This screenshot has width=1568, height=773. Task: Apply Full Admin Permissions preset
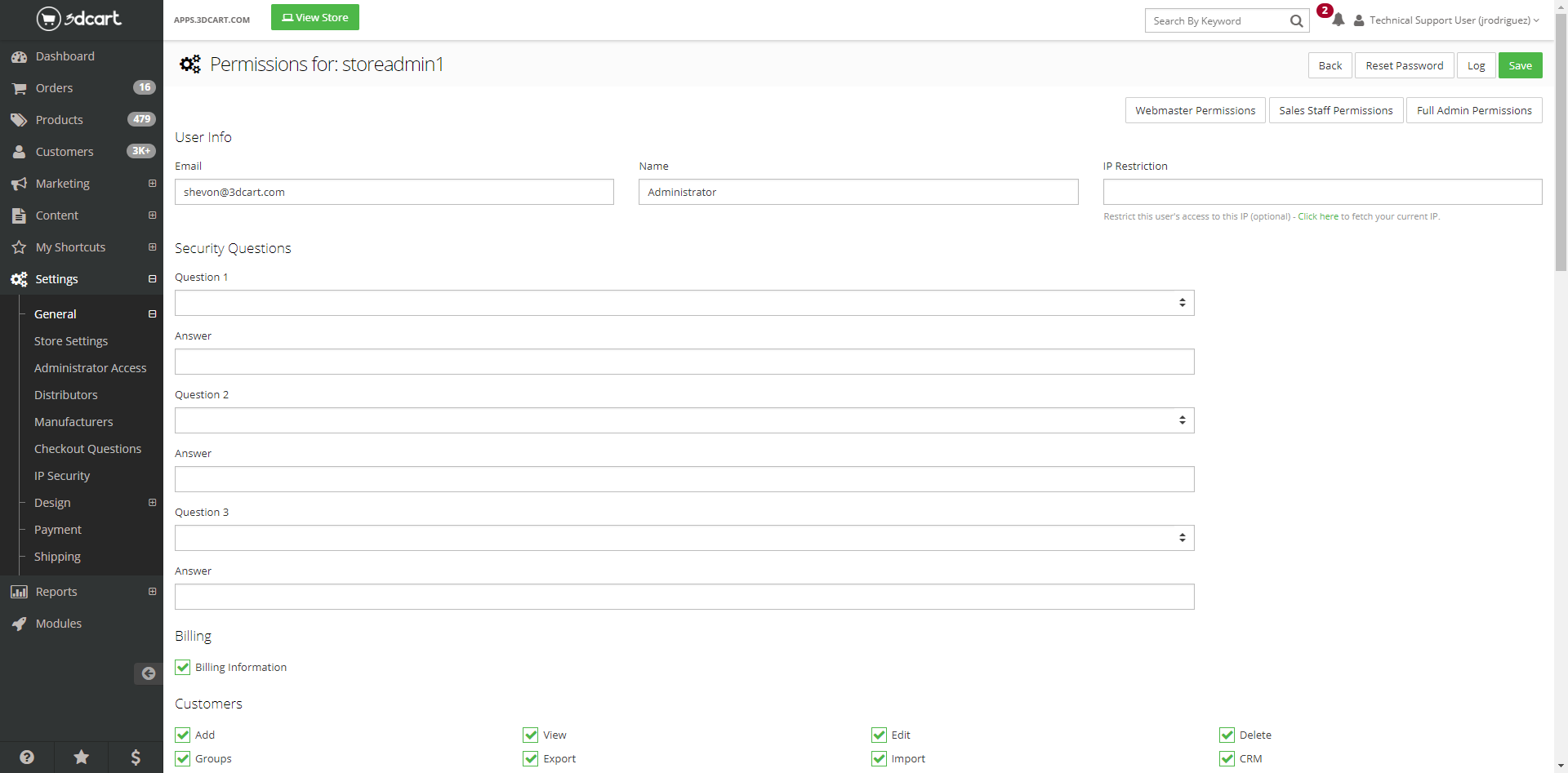tap(1474, 110)
